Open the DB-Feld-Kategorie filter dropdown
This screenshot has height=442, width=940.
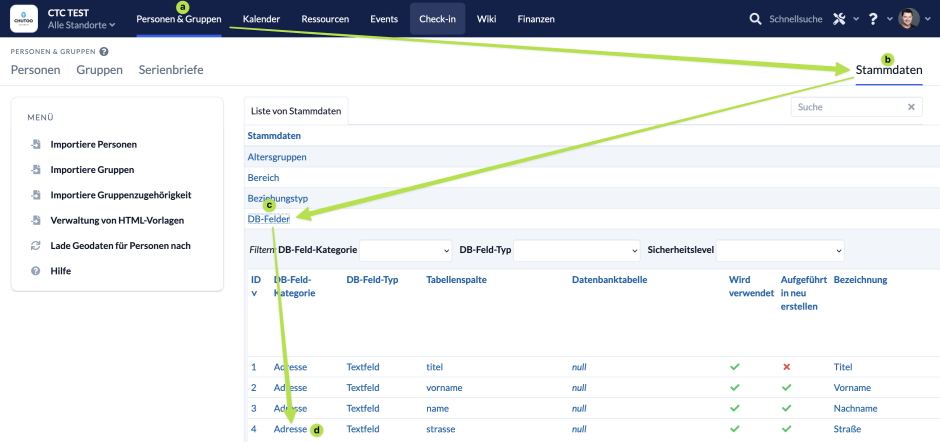(406, 250)
